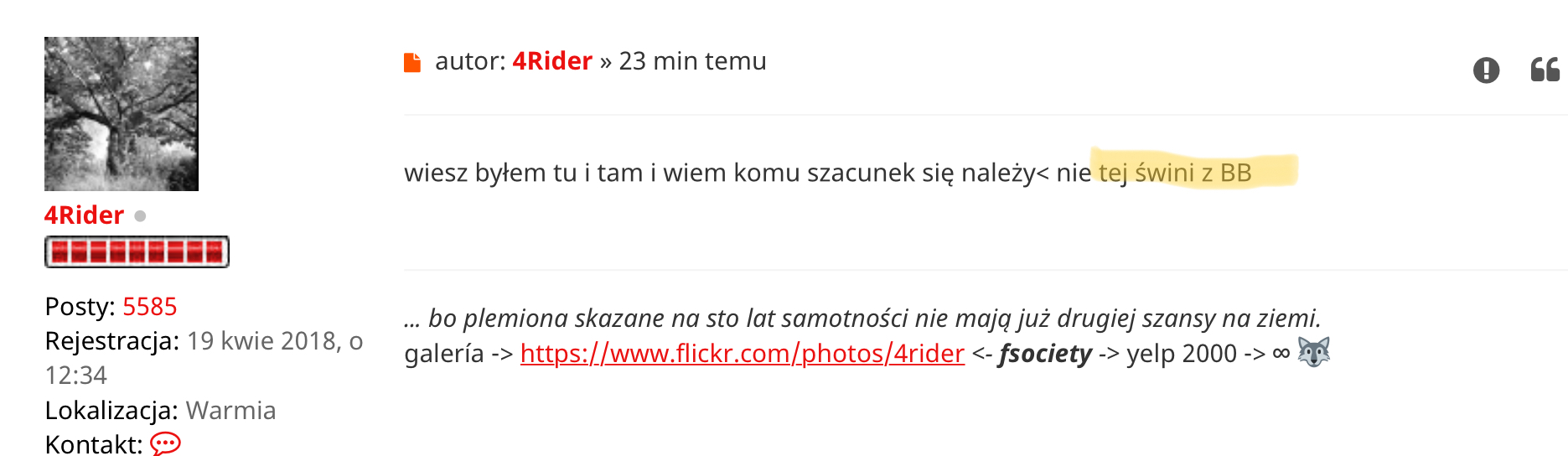Click the wolf emoji in signature
The width and height of the screenshot is (1568, 456).
pos(1313,352)
